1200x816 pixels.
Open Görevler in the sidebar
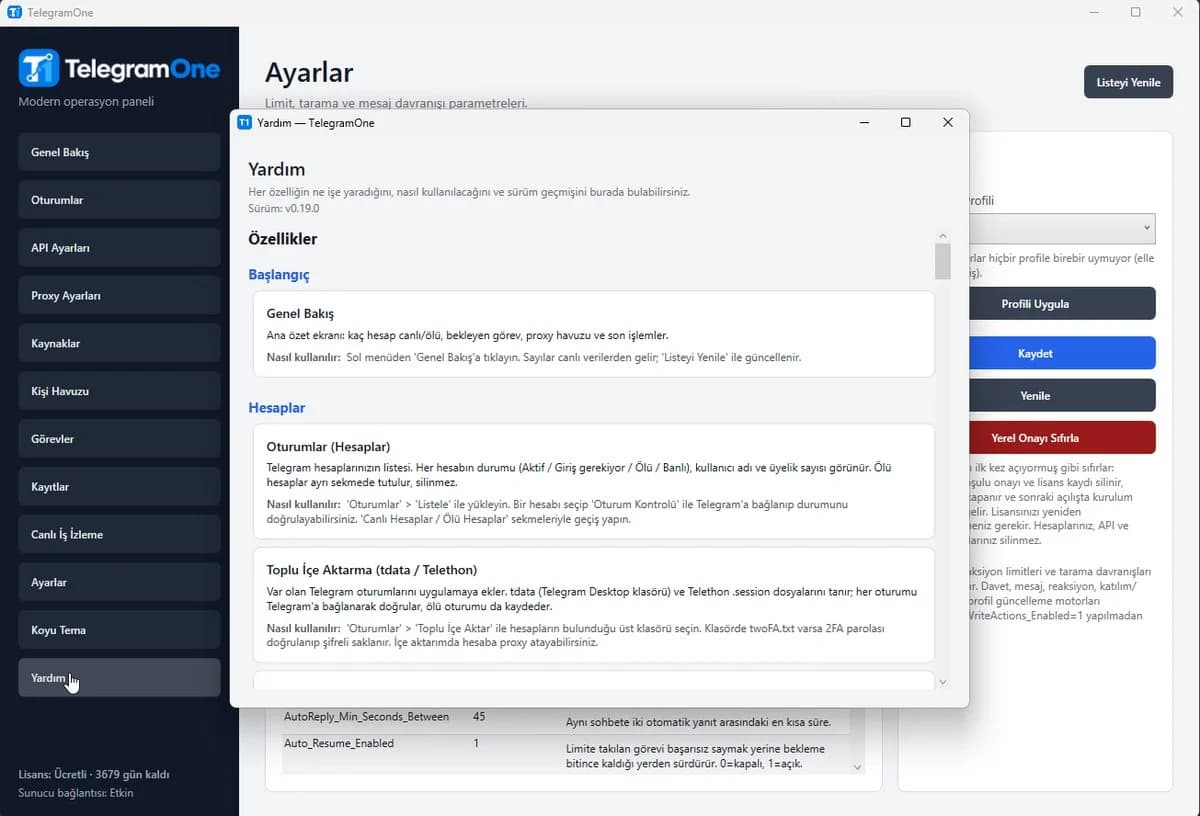click(x=119, y=439)
